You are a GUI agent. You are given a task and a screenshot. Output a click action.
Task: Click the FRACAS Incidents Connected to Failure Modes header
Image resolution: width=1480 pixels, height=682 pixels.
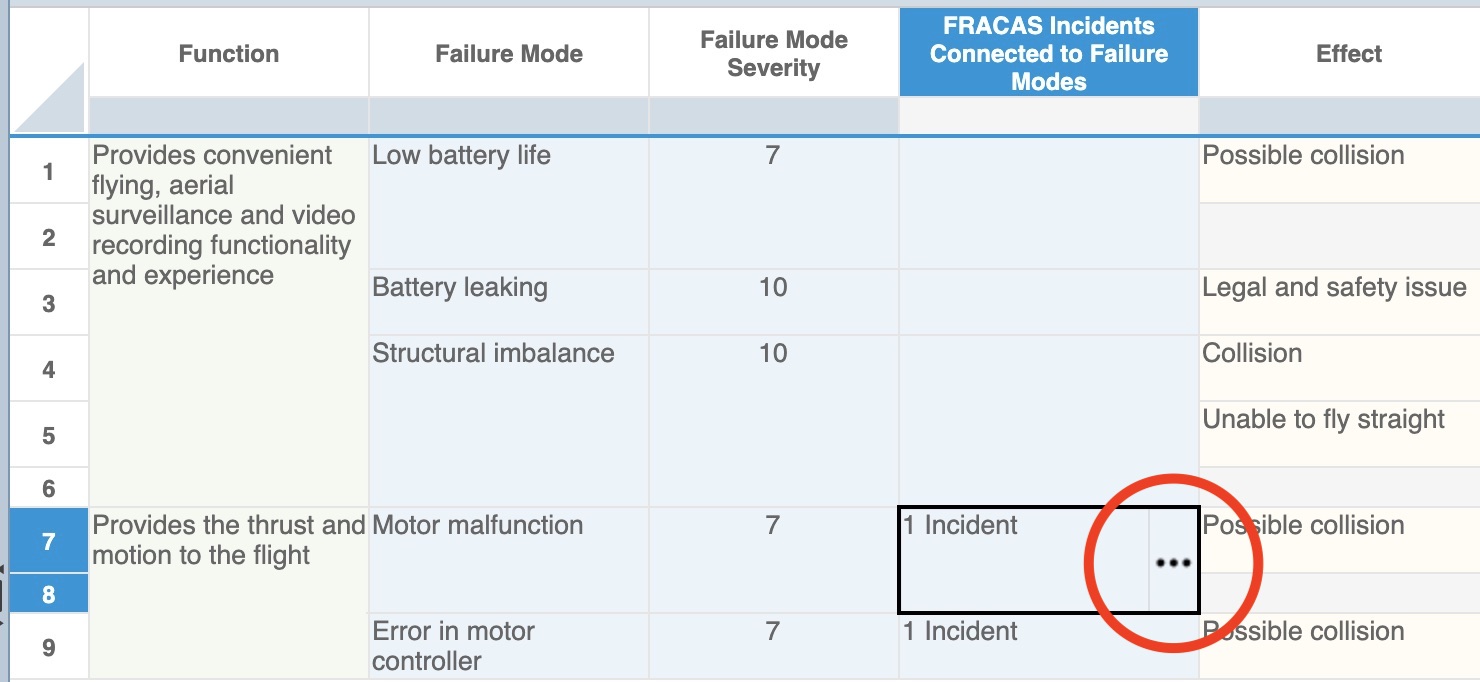point(1048,54)
